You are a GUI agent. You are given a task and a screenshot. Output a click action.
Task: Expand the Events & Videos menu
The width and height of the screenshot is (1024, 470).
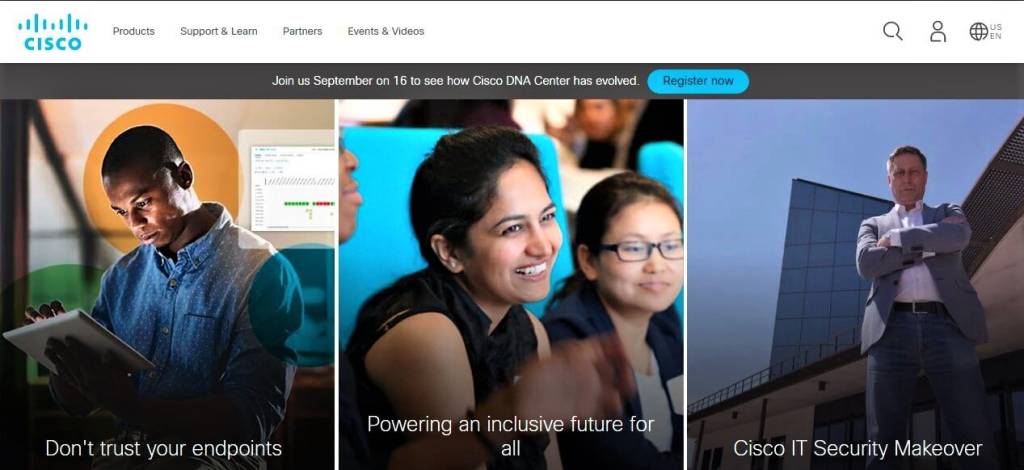(386, 31)
